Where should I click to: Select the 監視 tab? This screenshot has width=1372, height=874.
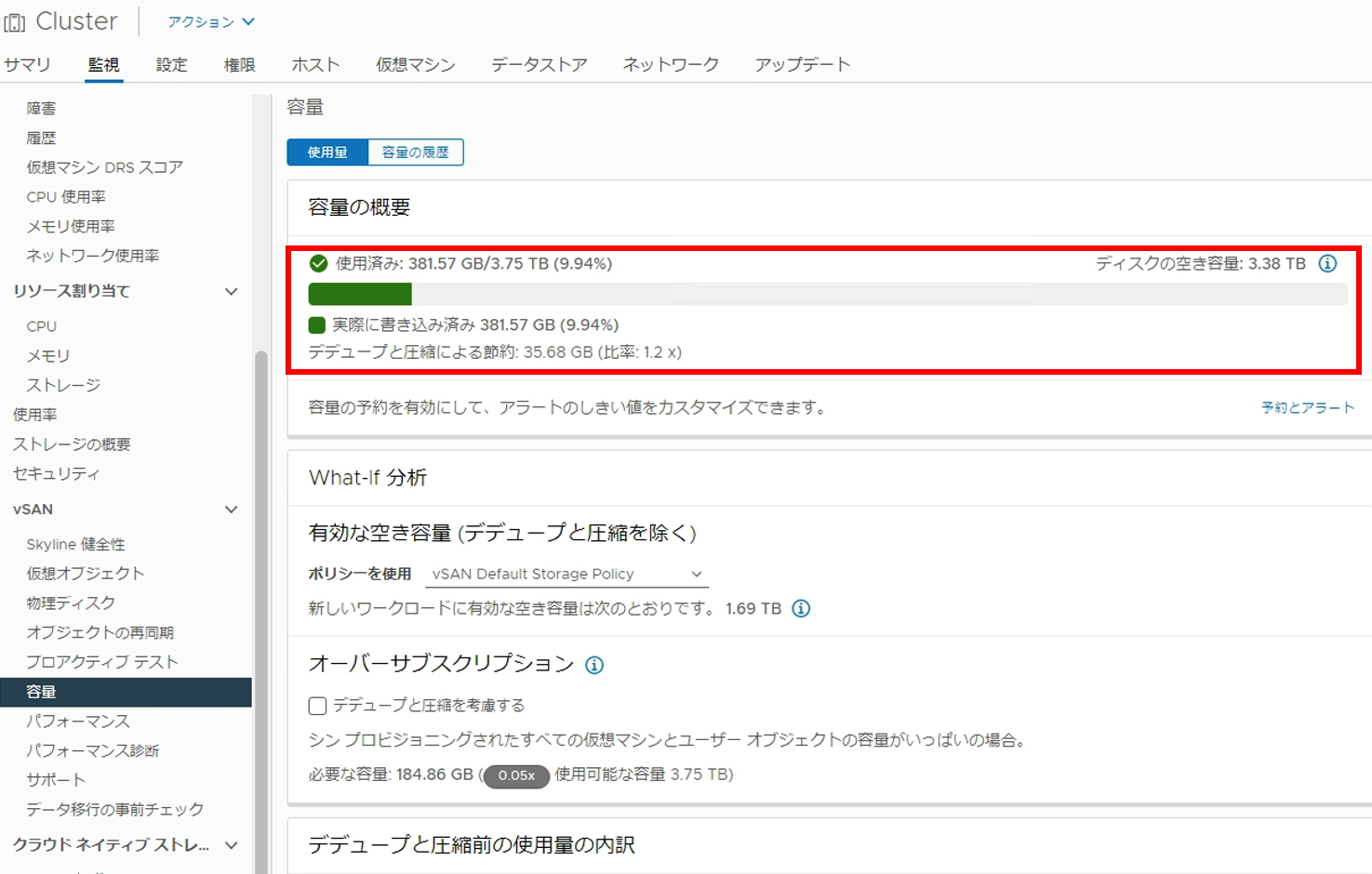(x=103, y=65)
